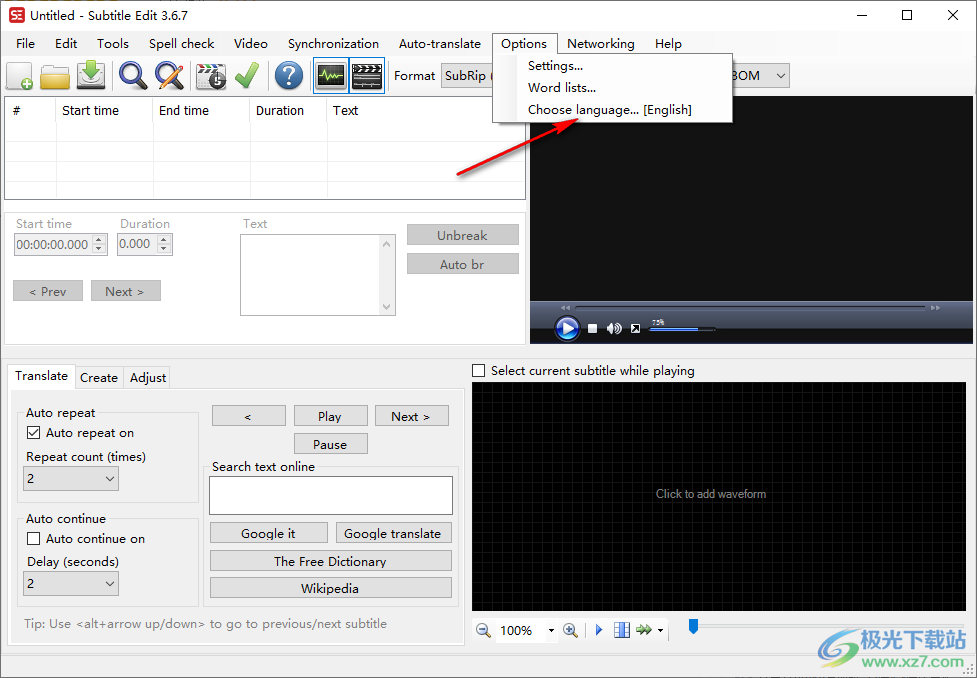Open The Free Dictionary lookup

(x=330, y=561)
